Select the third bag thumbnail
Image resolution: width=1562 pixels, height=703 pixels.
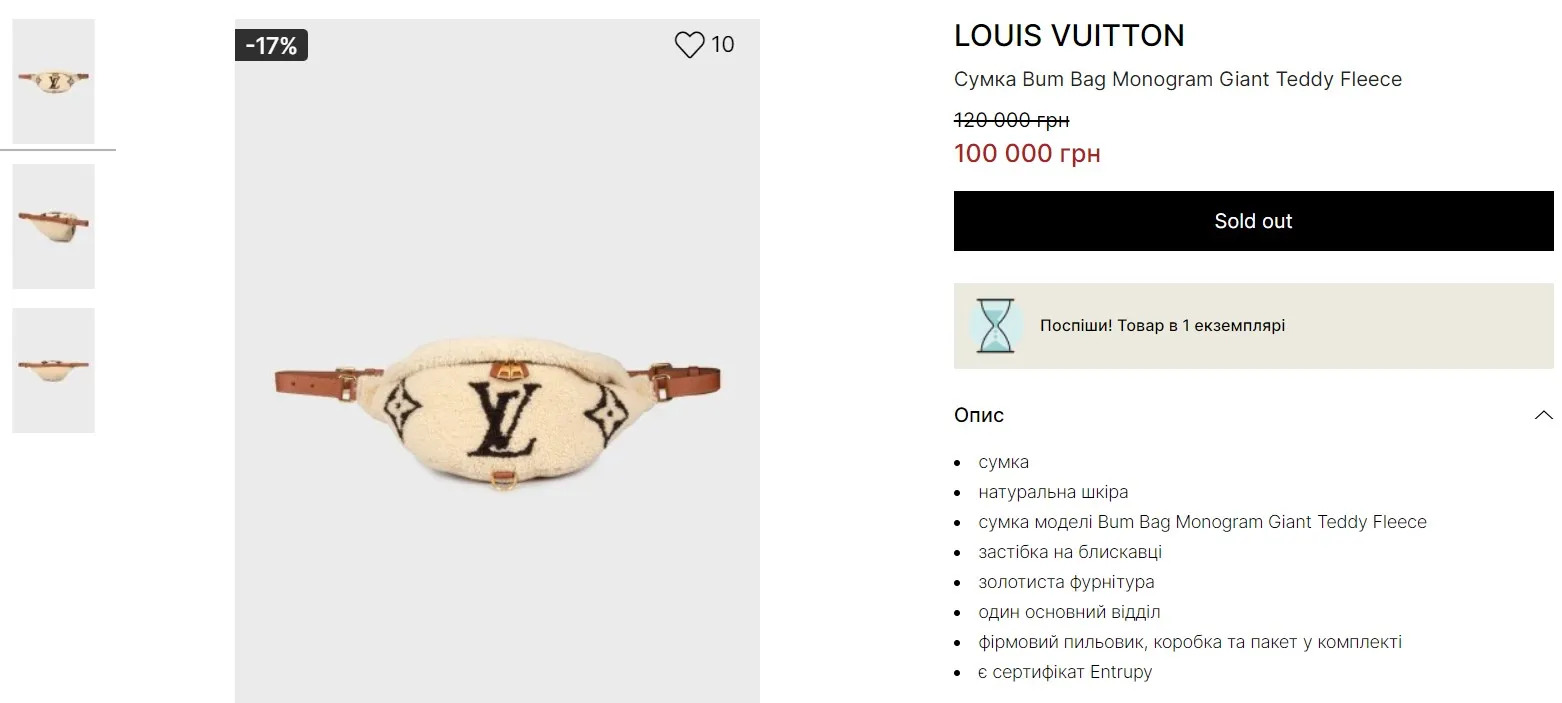54,370
